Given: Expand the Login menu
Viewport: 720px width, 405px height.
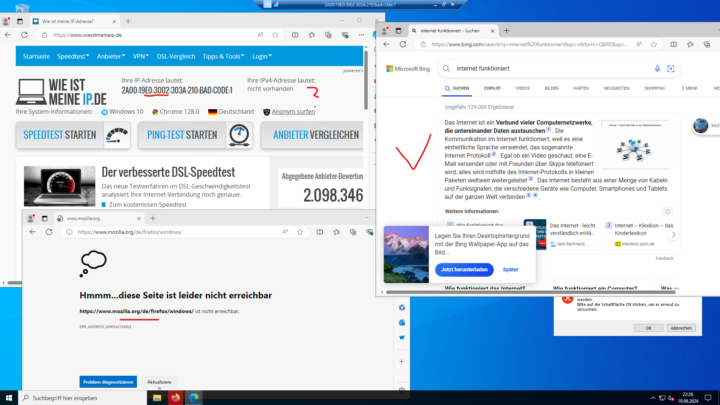Looking at the screenshot, I should pos(262,56).
